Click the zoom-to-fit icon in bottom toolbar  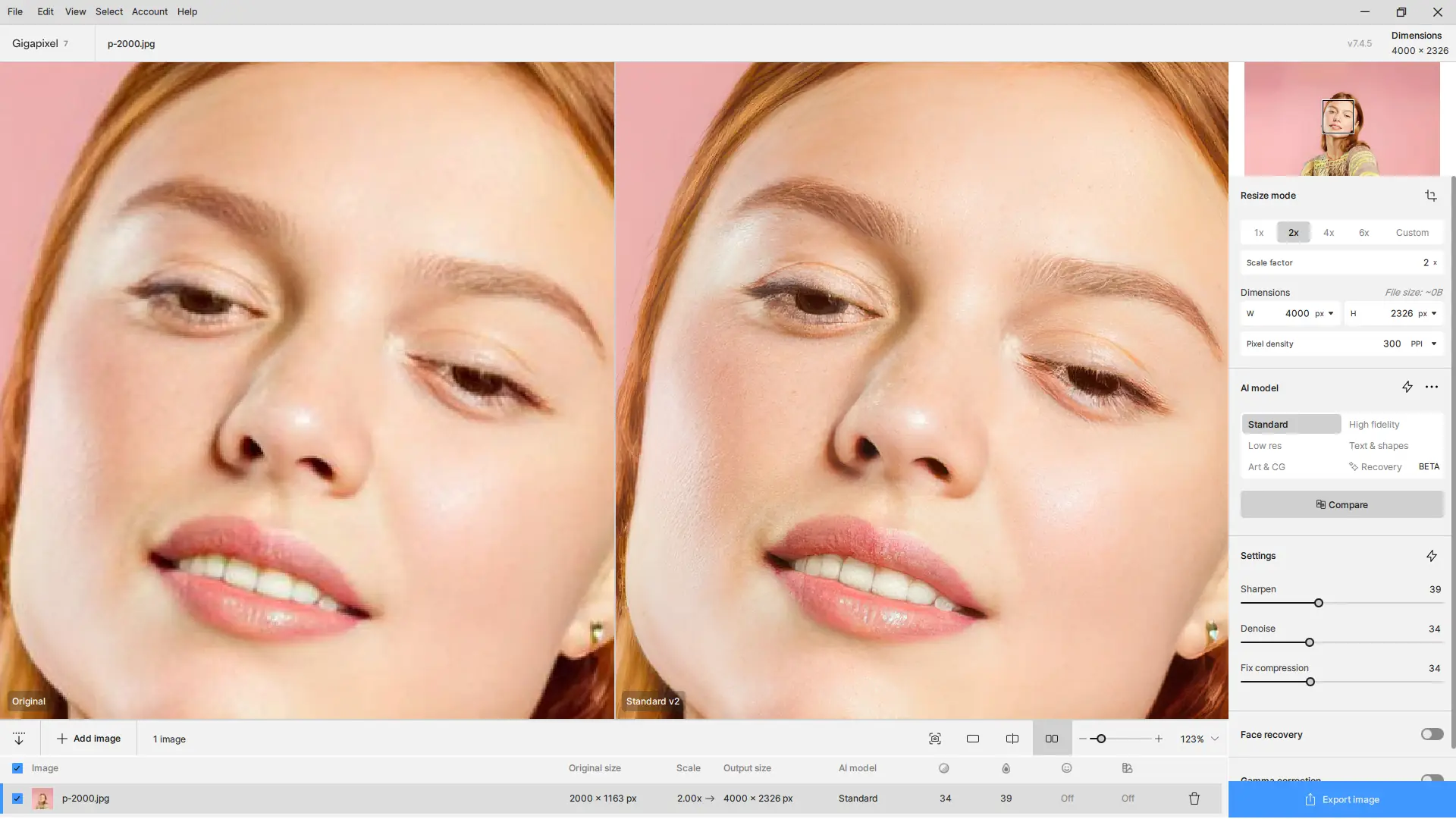(934, 739)
